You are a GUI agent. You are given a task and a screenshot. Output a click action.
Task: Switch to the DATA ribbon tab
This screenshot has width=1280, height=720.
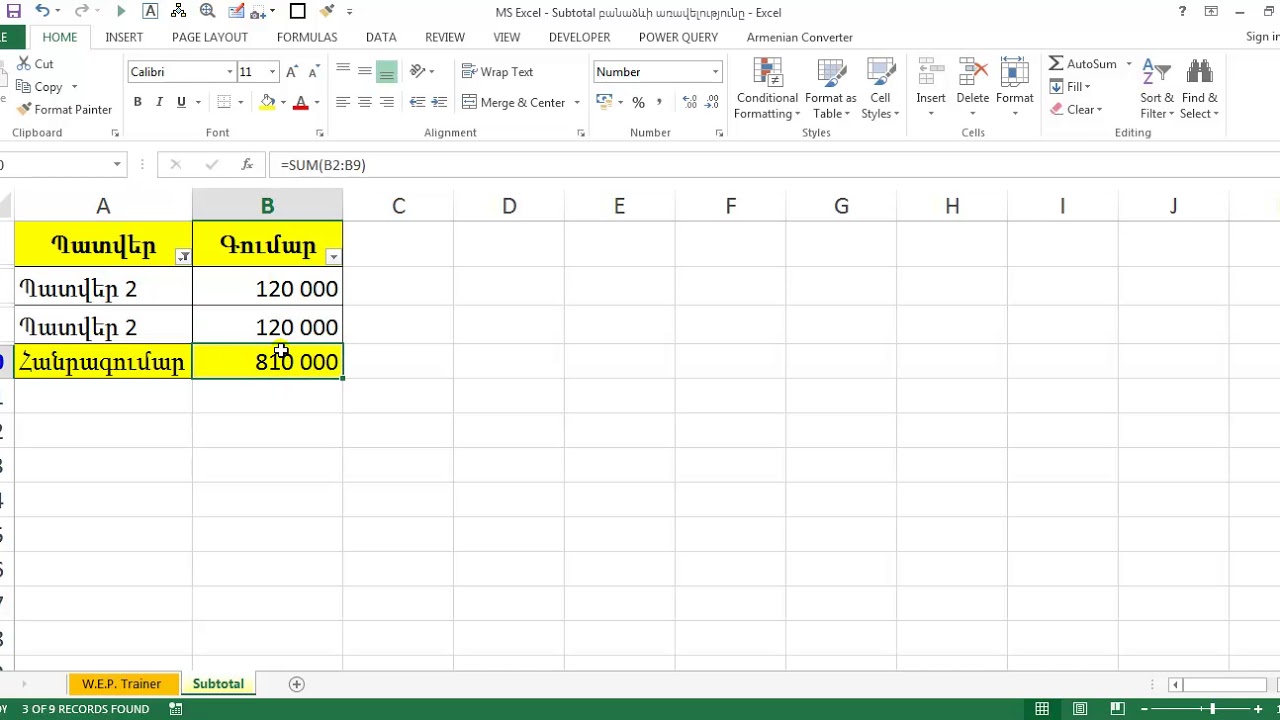pos(381,37)
